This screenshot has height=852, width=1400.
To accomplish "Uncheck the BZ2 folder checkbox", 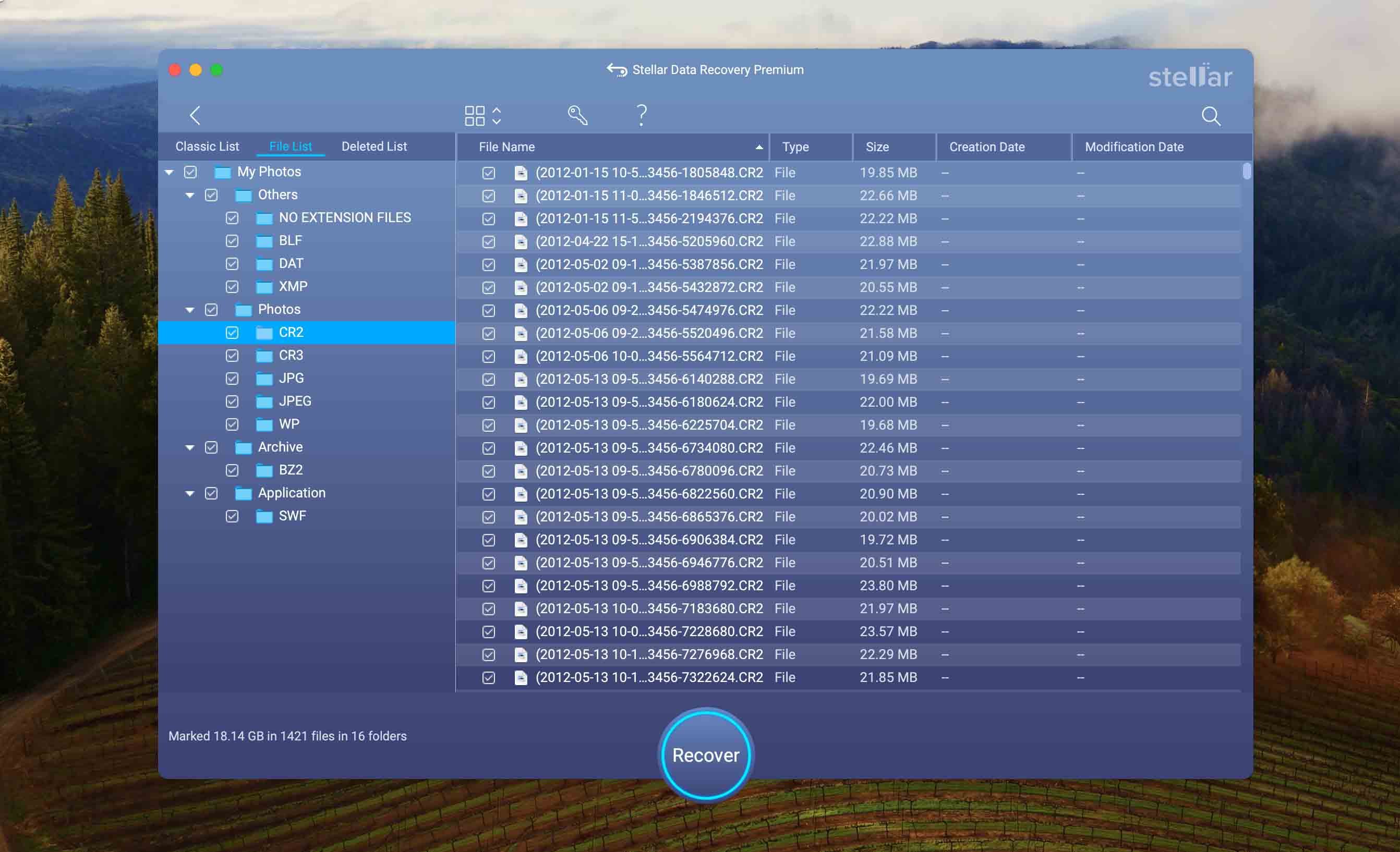I will 232,470.
